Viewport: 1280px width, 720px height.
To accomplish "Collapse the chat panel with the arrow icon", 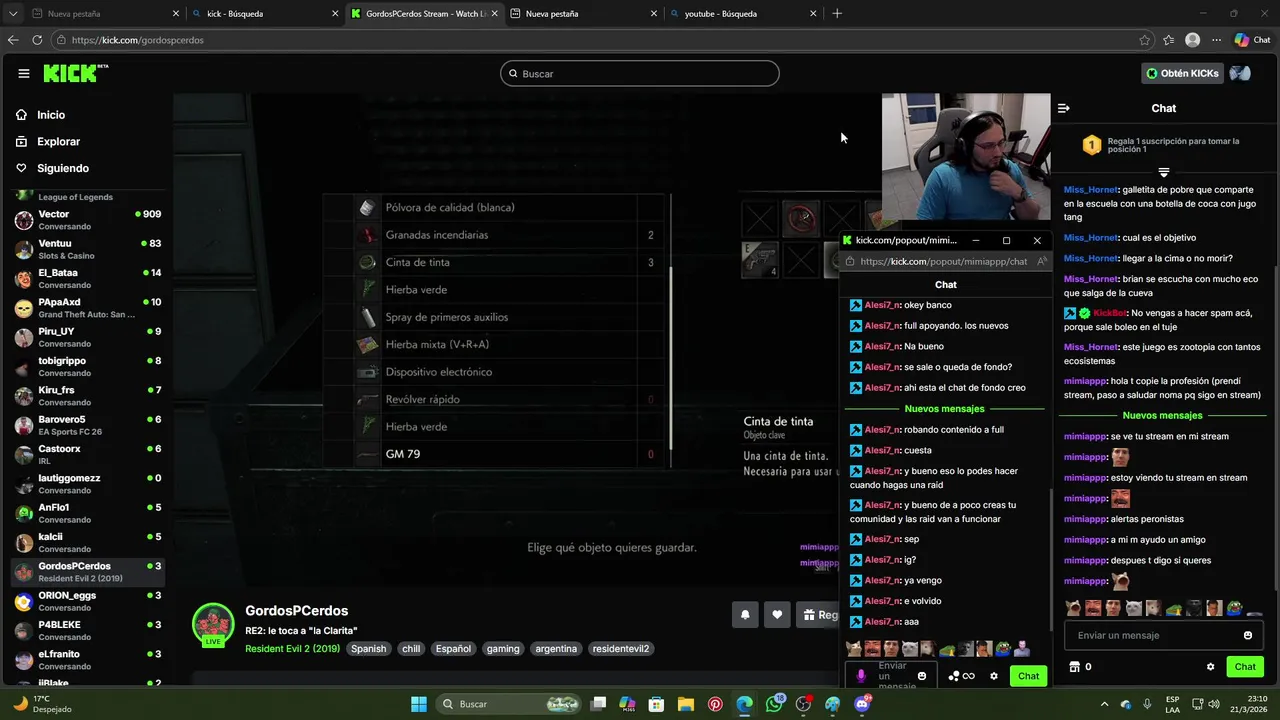I will point(1064,108).
